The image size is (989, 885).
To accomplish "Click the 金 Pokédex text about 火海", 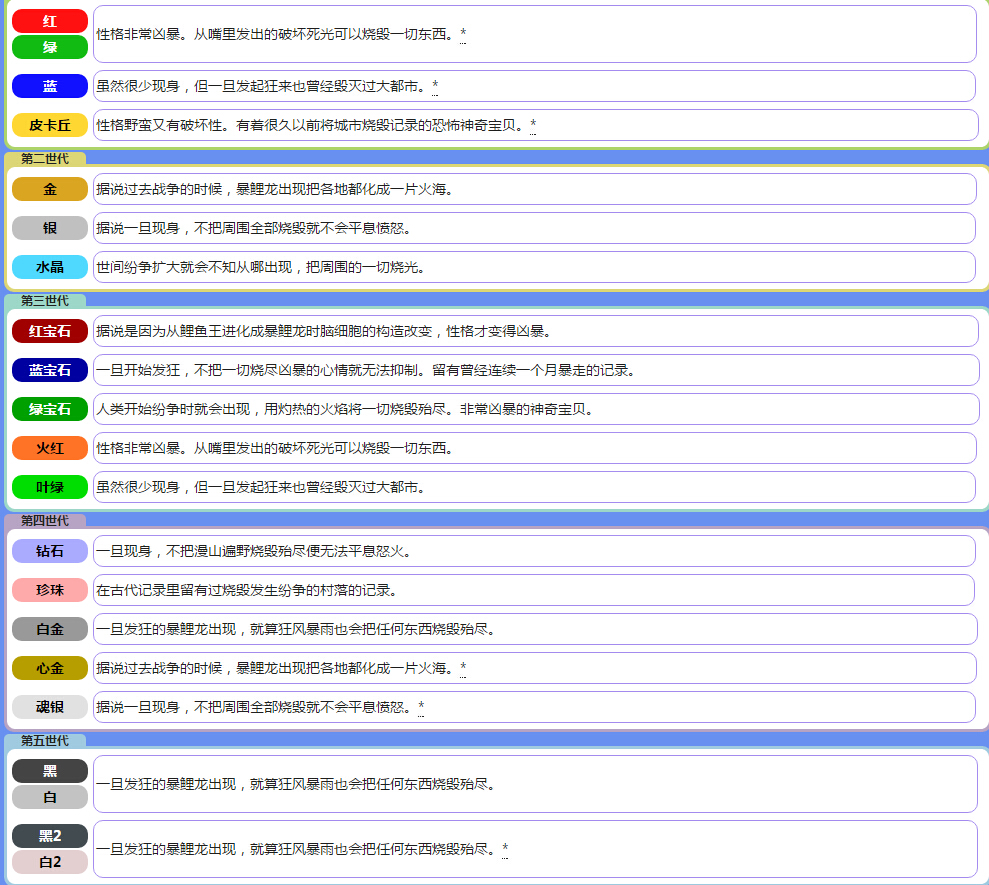I will pos(274,189).
